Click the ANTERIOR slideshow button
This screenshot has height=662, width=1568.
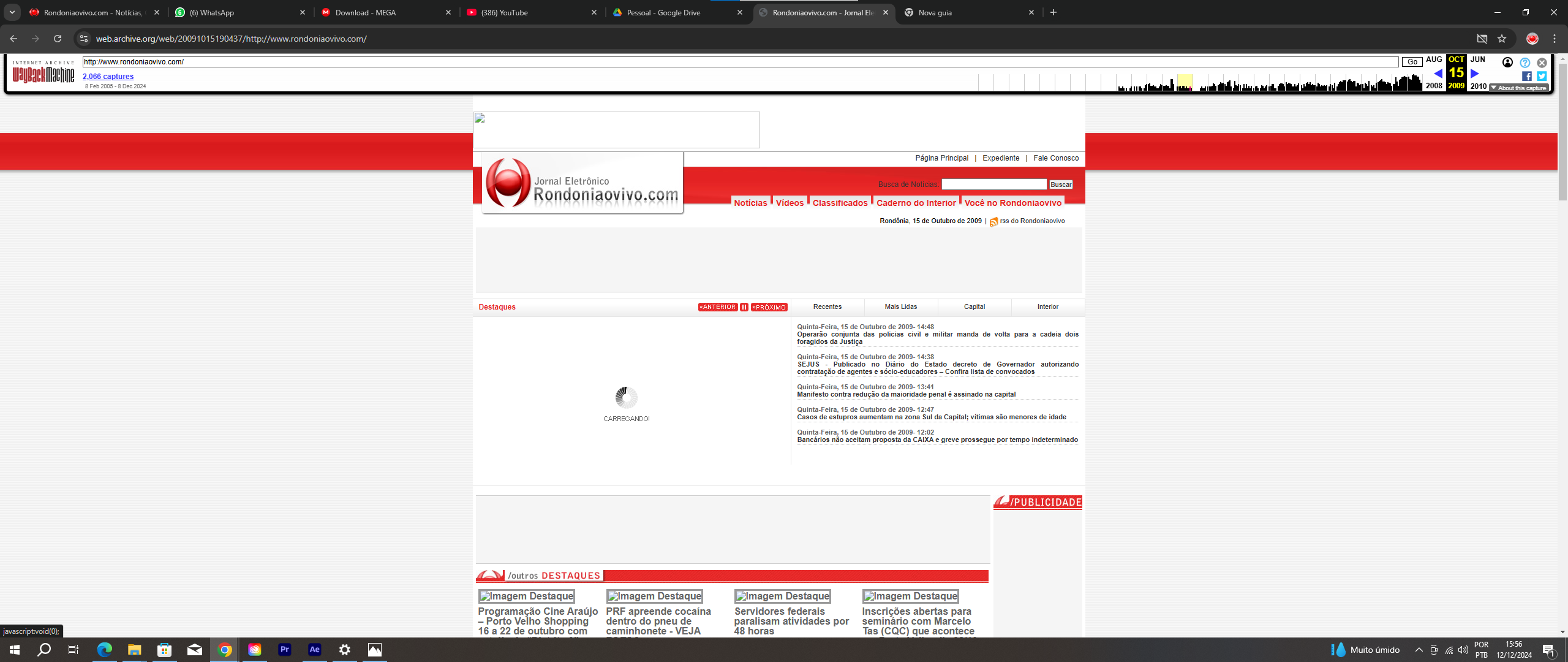[x=717, y=307]
